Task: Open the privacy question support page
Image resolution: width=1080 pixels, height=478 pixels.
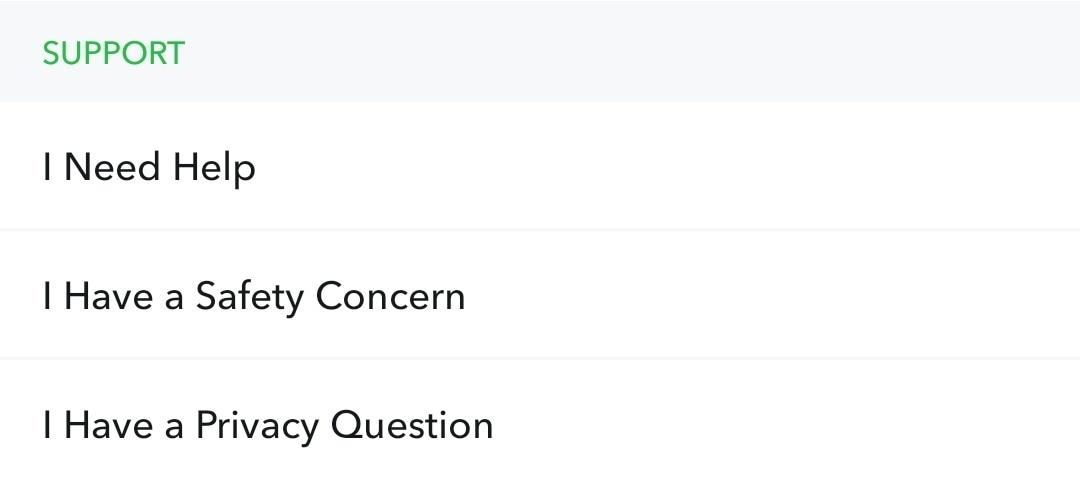Action: coord(268,425)
